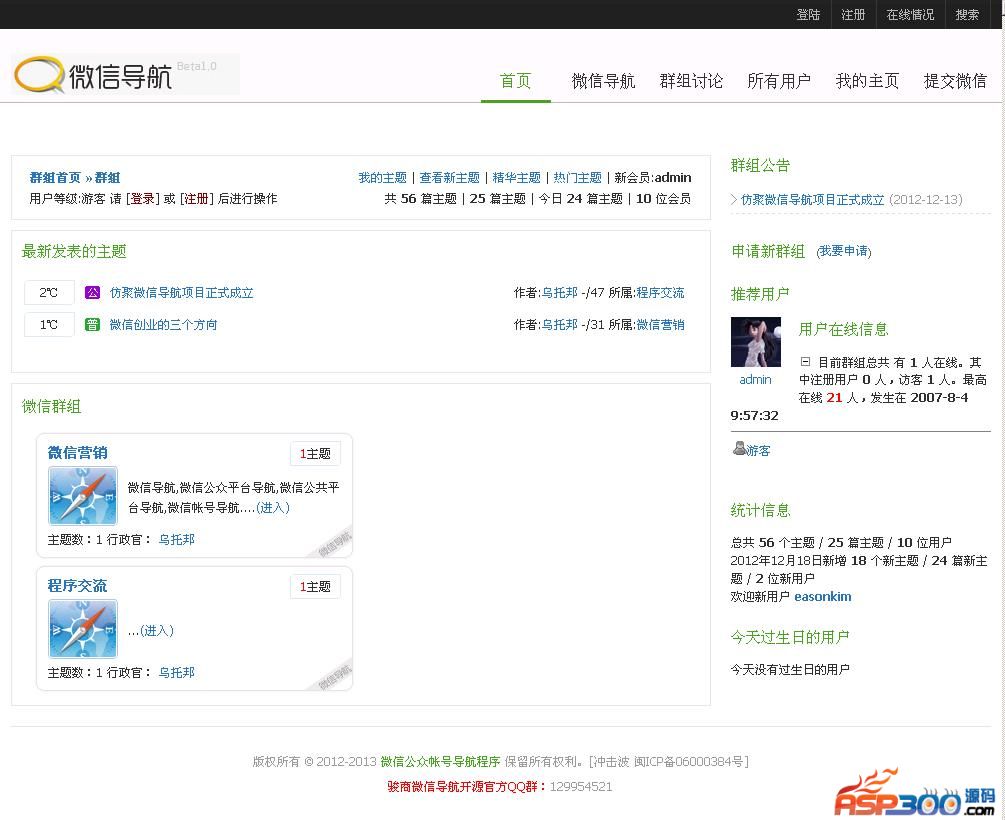This screenshot has height=820, width=1005.
Task: Click arrow beside group announcement entry
Action: pyautogui.click(x=734, y=200)
